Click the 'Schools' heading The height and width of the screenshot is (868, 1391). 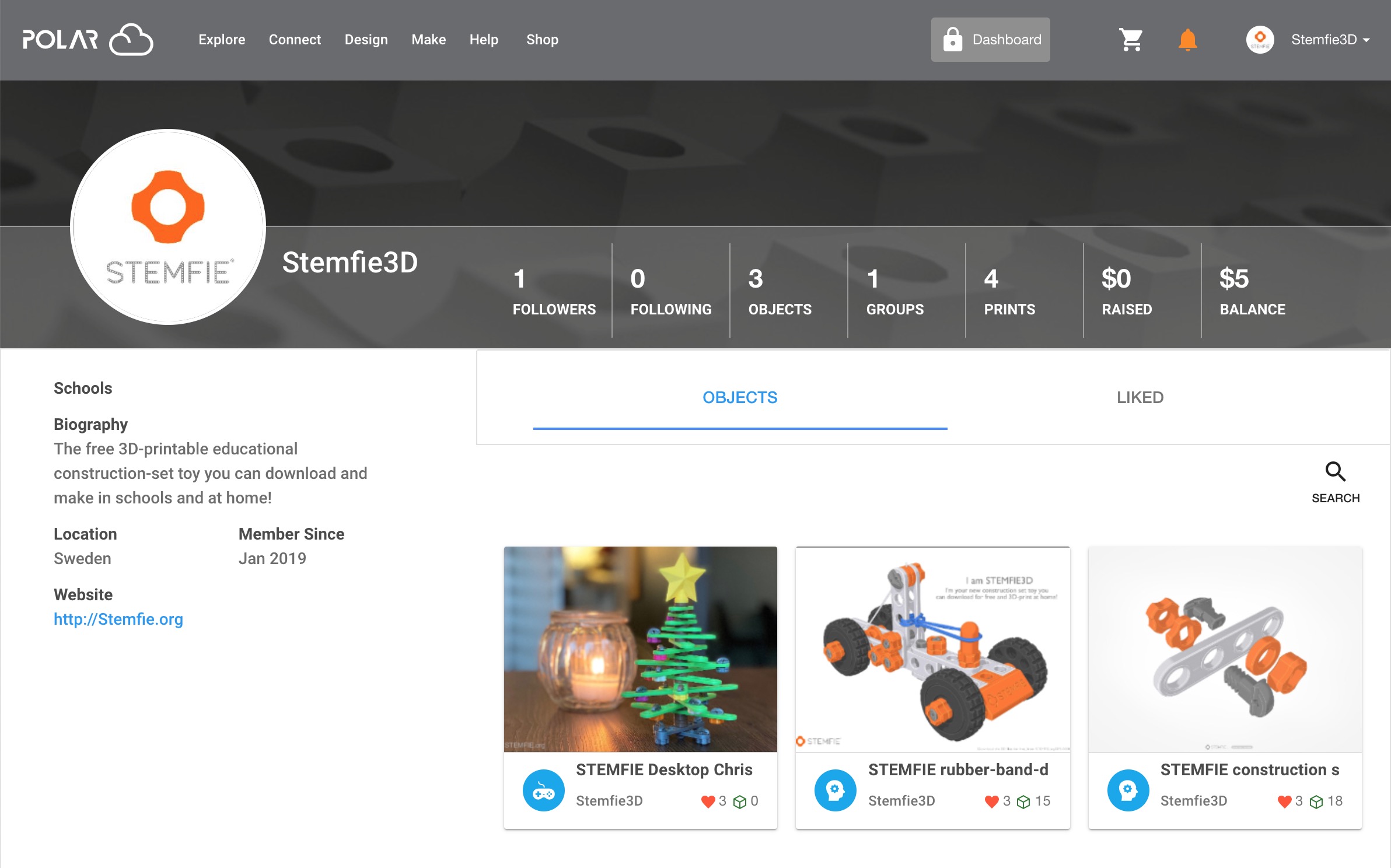coord(83,388)
